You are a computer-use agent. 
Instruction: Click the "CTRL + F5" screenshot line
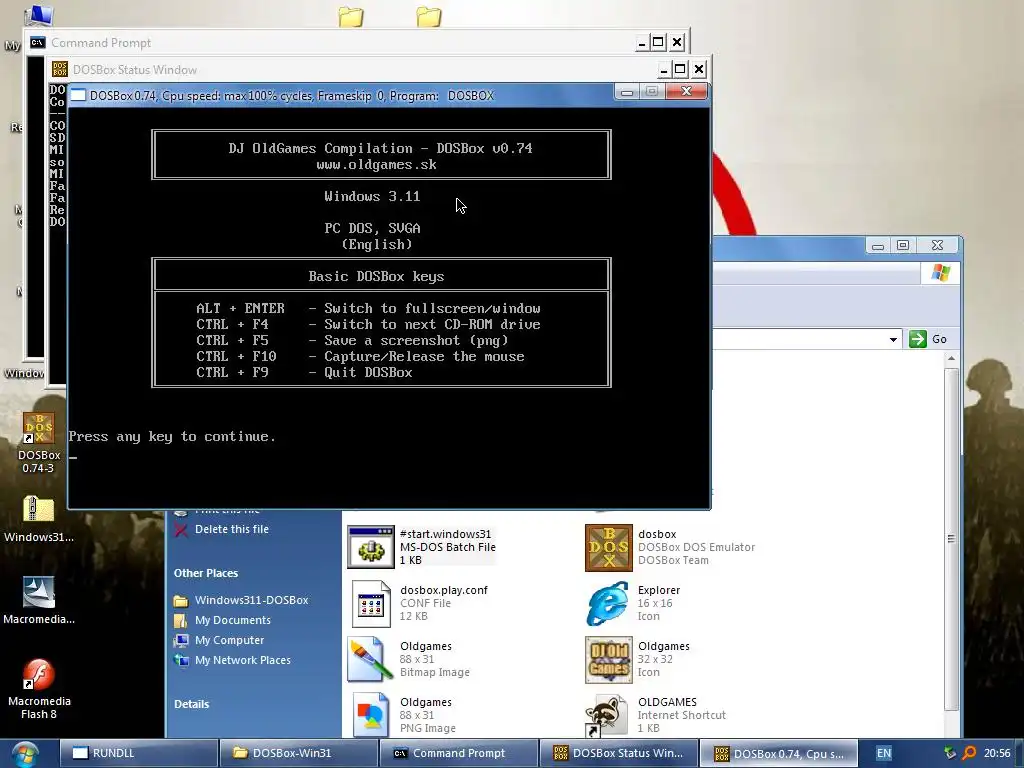[x=352, y=340]
